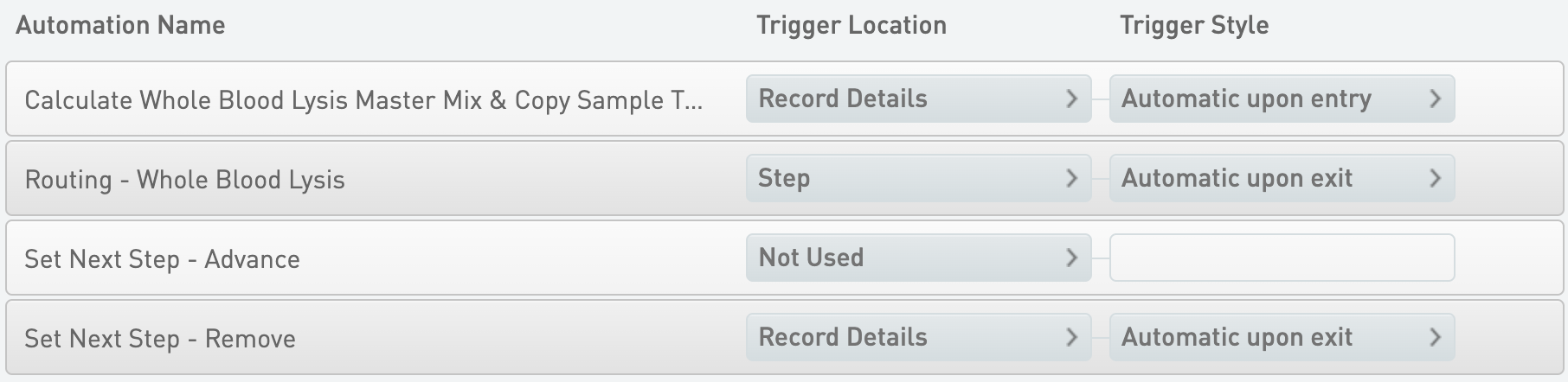Screen dimensions: 1568x382
Task: Click the Automation Name column header
Action: click(x=120, y=26)
